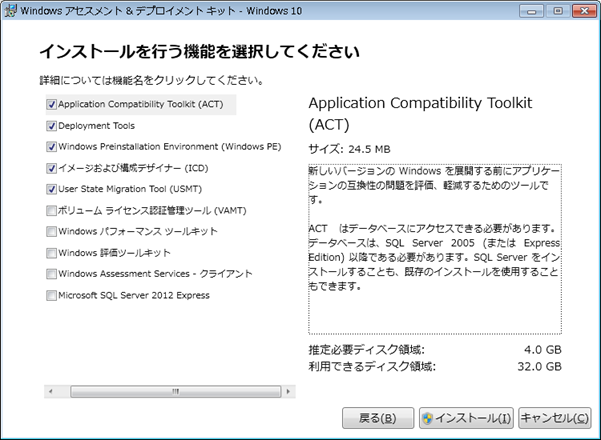Select the Deployment Tools feature name
Image resolution: width=601 pixels, height=440 pixels.
point(97,126)
